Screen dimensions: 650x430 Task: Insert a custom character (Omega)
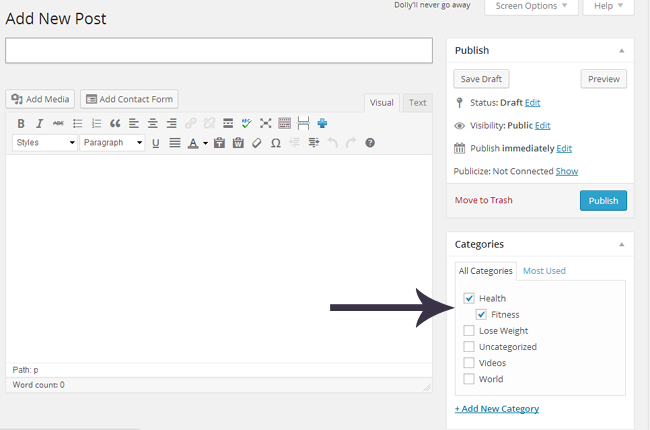[276, 143]
